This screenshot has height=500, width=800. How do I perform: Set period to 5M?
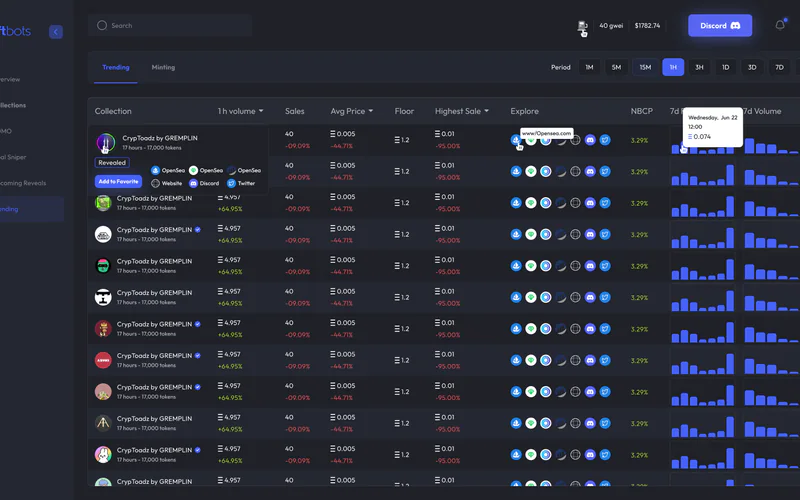616,67
